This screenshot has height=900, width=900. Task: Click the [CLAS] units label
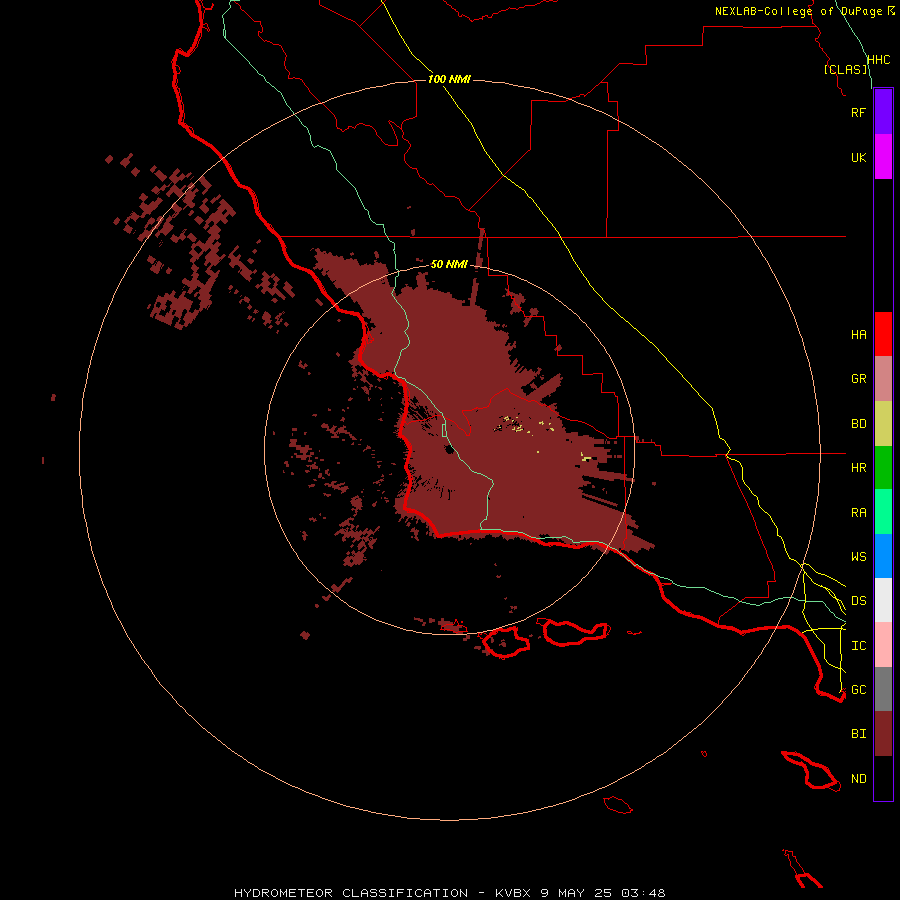tap(845, 69)
